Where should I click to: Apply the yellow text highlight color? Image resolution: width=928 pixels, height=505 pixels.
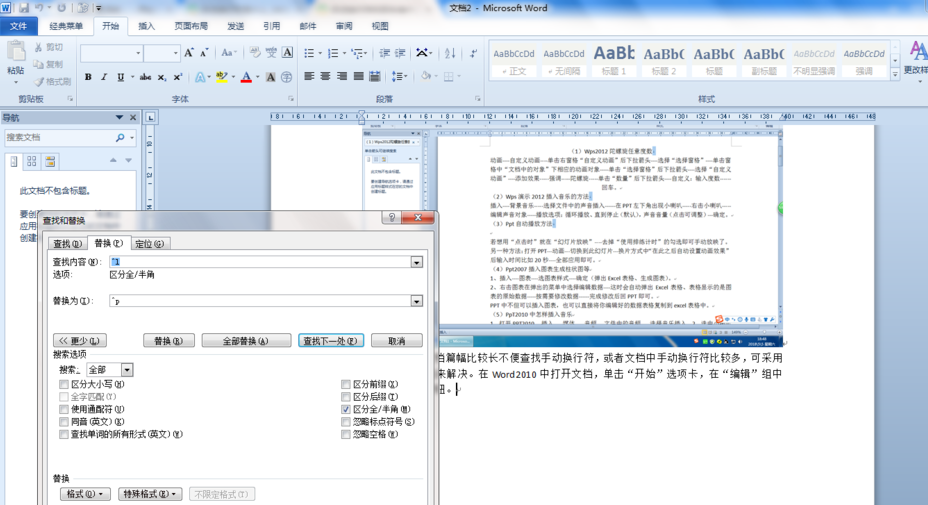pos(221,77)
